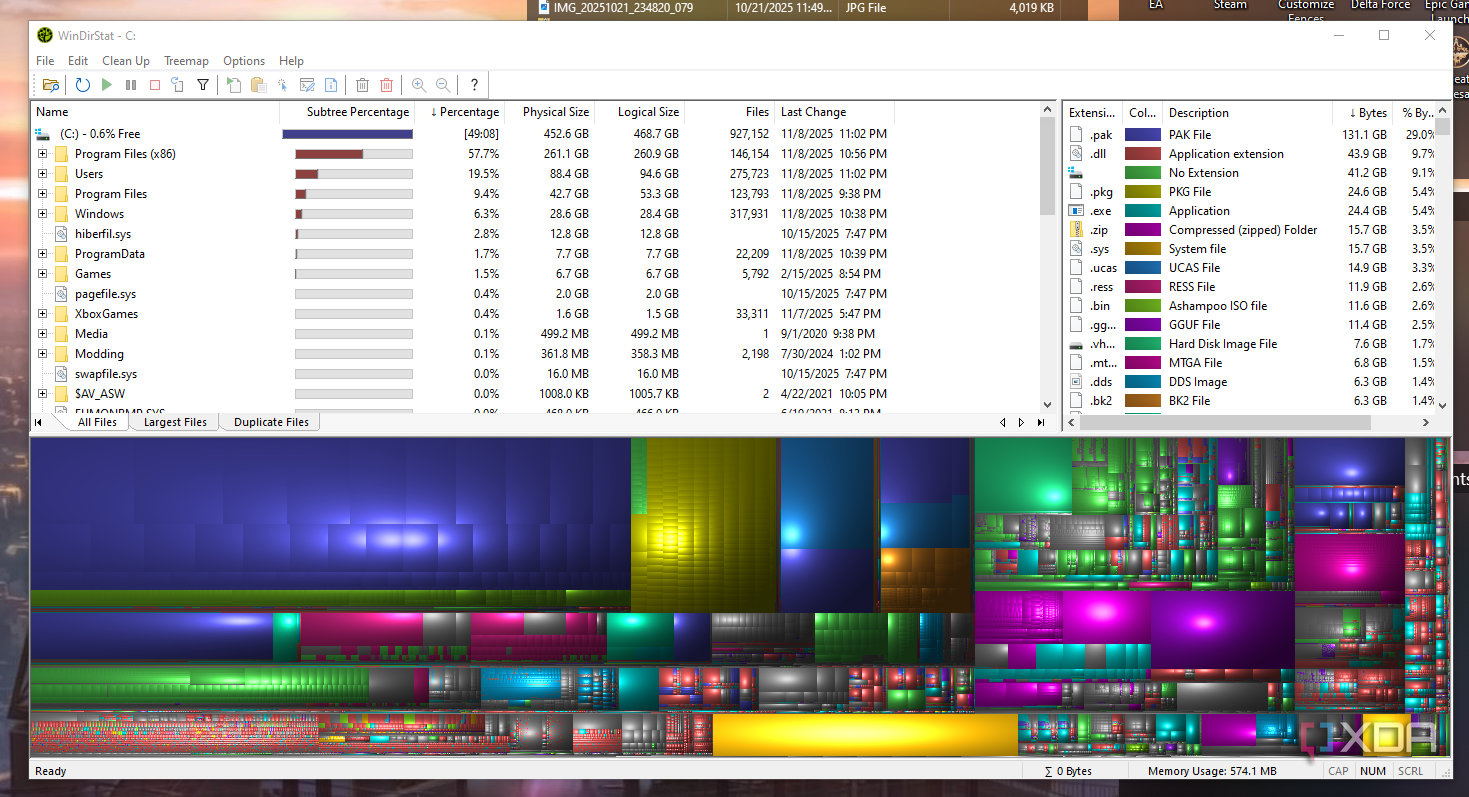The width and height of the screenshot is (1469, 797).
Task: Expand the Program Files (x86) folder
Action: click(x=42, y=154)
